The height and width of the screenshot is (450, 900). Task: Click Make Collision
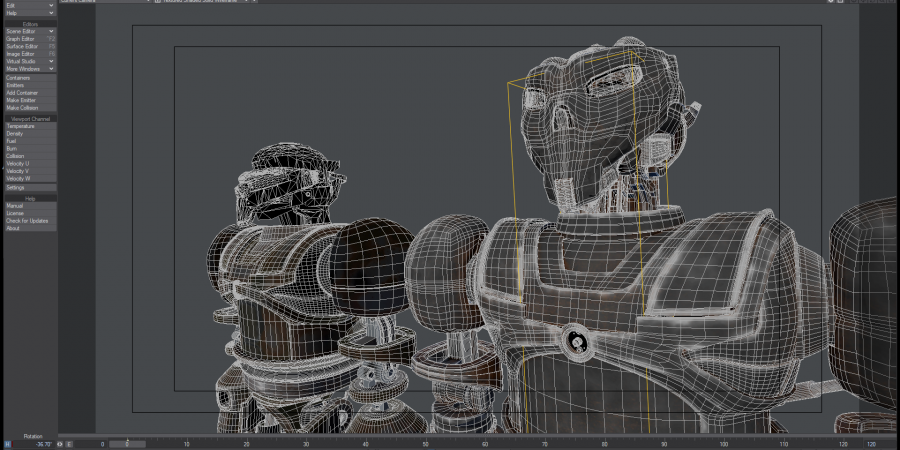(30, 107)
